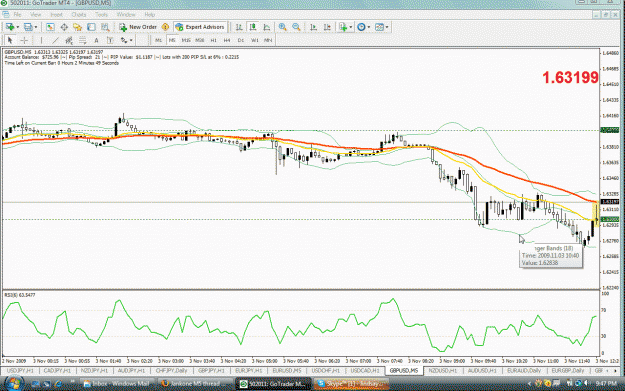Open the Tools menu
Screen dimensions: 625x391
tap(101, 14)
